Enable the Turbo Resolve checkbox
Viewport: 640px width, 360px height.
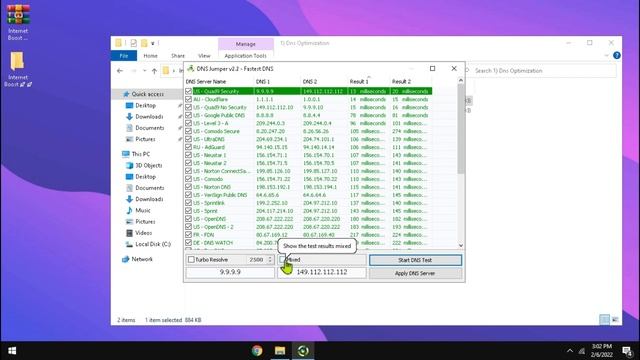coord(191,260)
